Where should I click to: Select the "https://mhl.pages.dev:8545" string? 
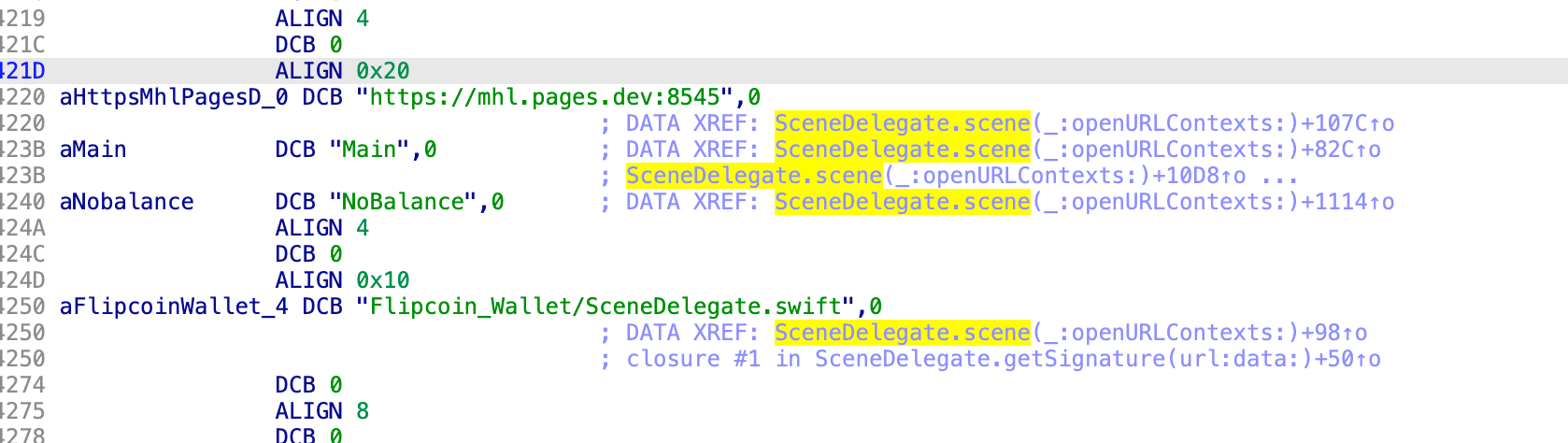point(546,97)
